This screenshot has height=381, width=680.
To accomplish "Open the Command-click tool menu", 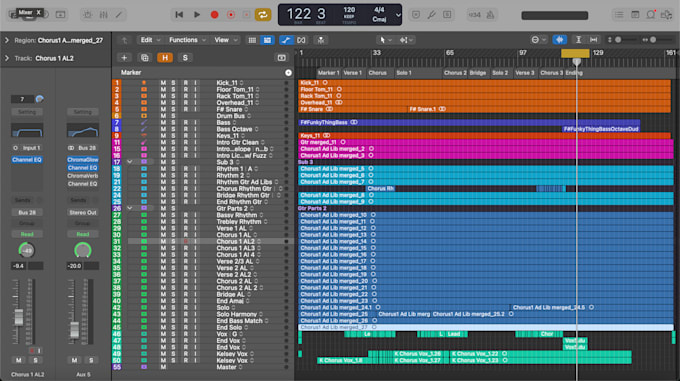I will (x=406, y=40).
